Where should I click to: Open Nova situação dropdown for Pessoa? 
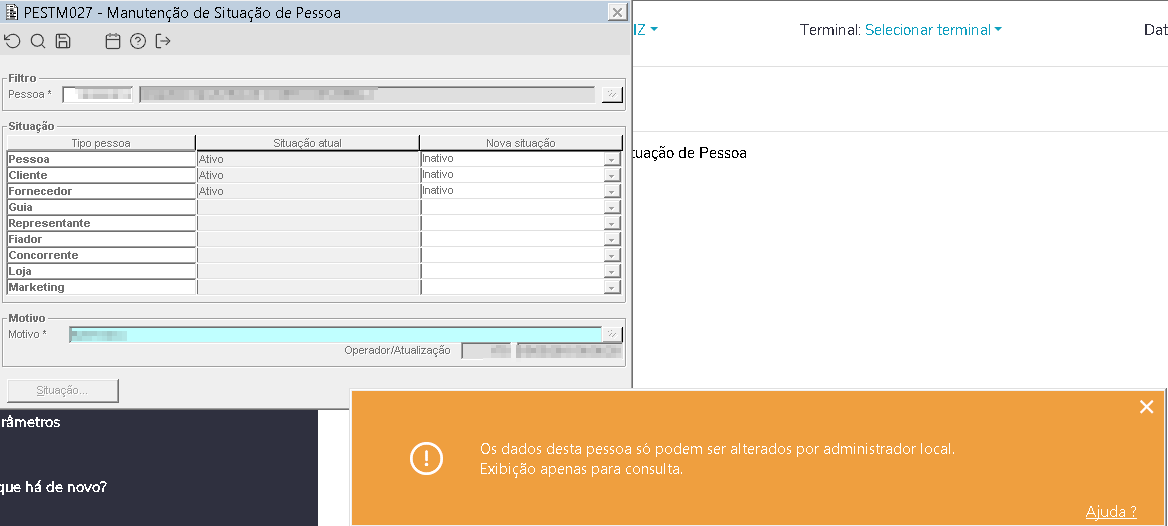coord(612,159)
